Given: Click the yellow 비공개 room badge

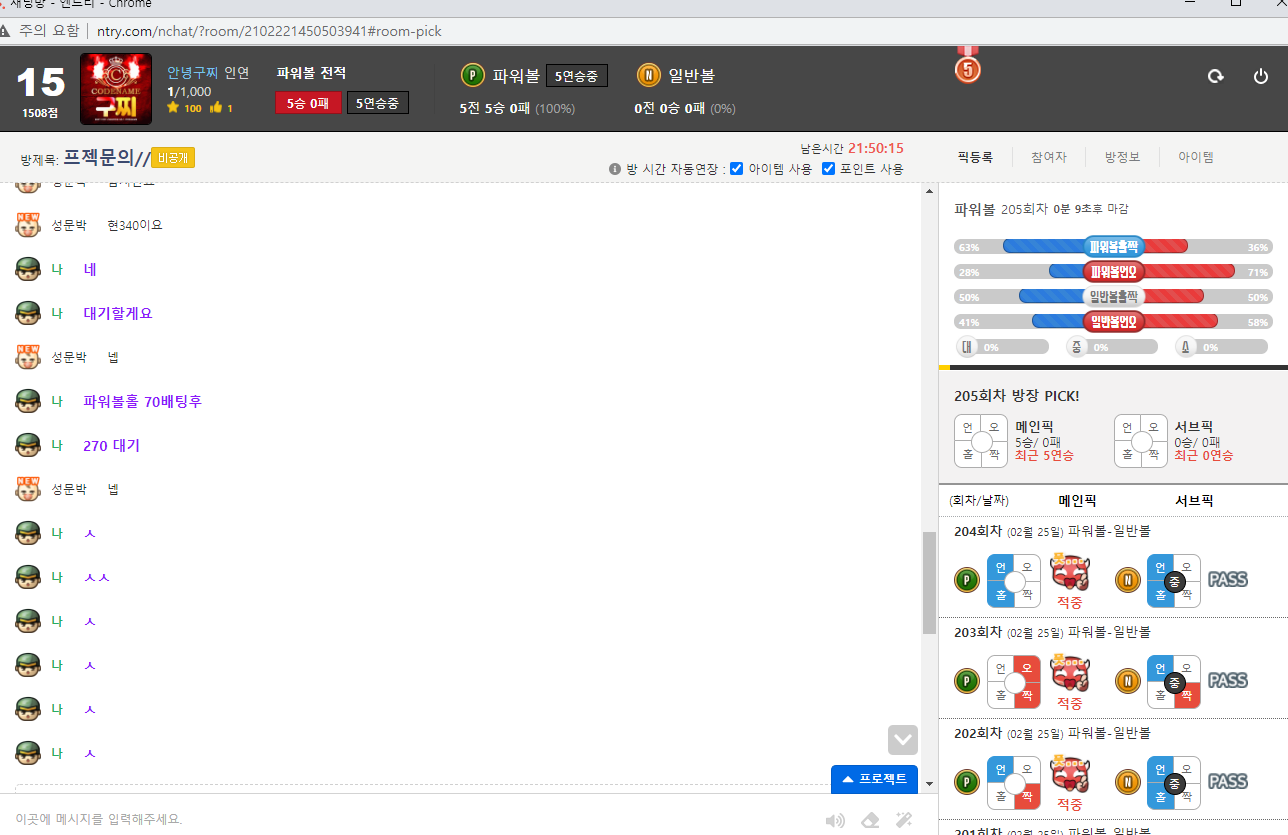Looking at the screenshot, I should click(x=173, y=158).
